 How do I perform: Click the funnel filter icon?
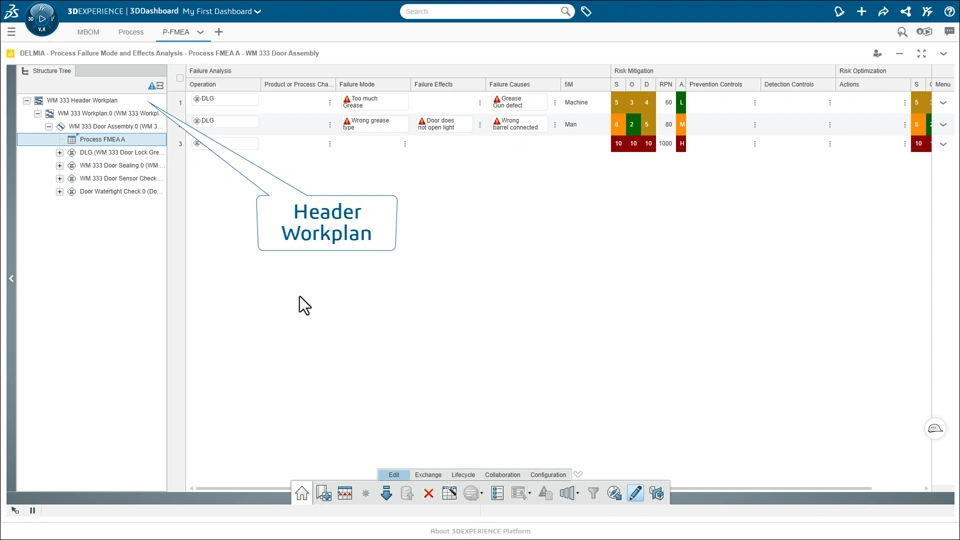(593, 493)
